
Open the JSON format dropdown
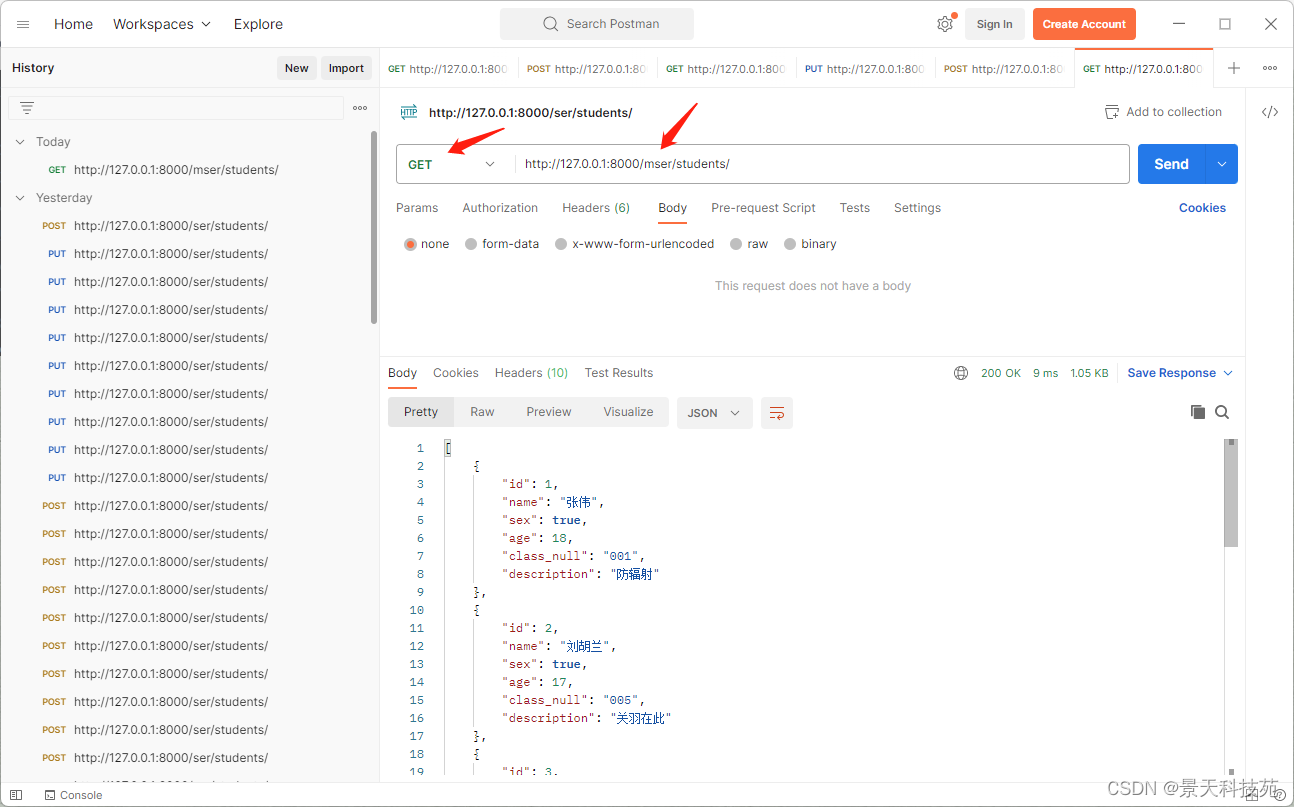(x=714, y=412)
